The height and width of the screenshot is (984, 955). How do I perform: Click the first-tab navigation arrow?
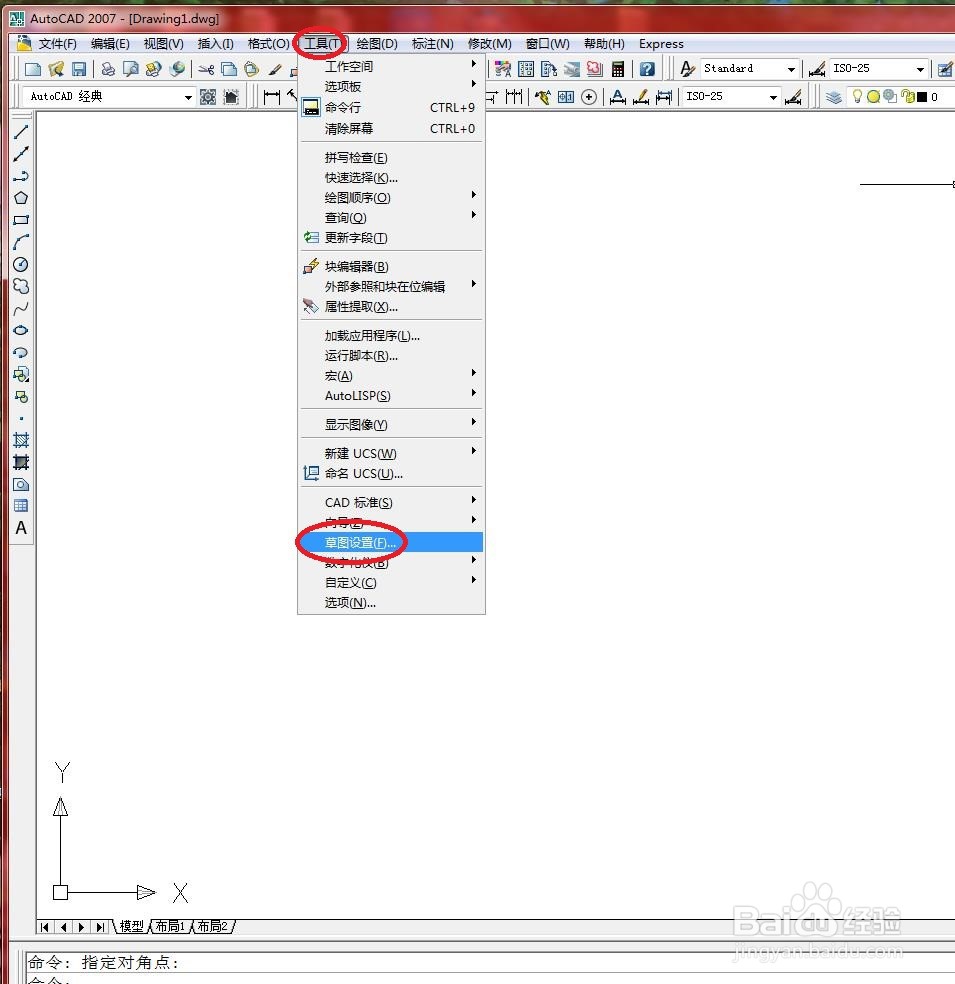point(45,927)
